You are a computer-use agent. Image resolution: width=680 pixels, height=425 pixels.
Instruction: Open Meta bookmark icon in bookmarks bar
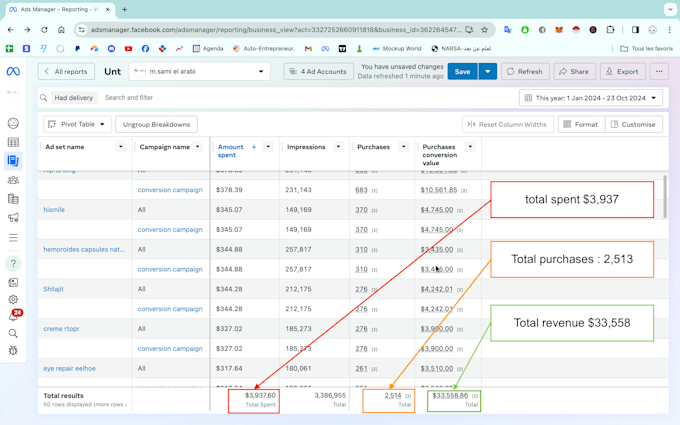pyautogui.click(x=325, y=49)
